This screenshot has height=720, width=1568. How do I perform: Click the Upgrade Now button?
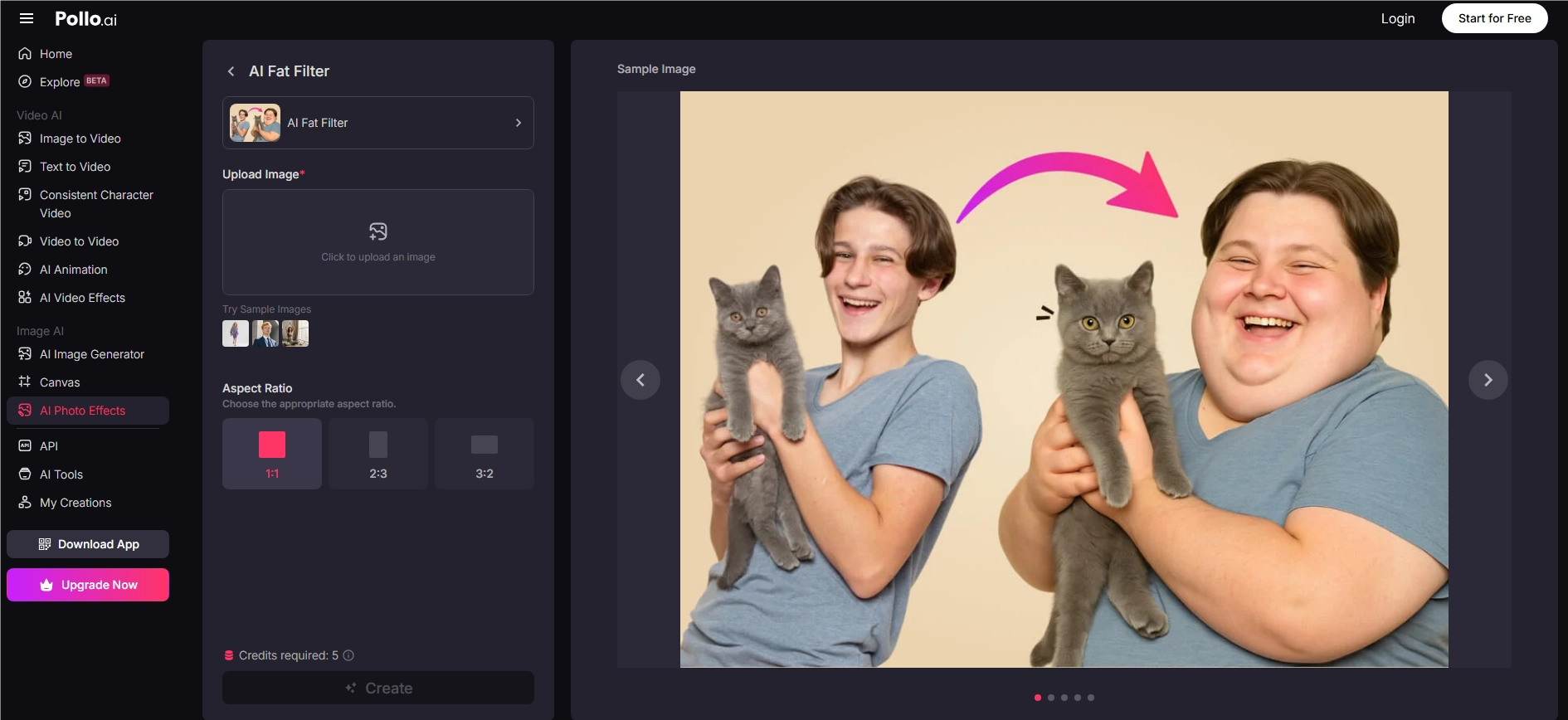[x=88, y=585]
